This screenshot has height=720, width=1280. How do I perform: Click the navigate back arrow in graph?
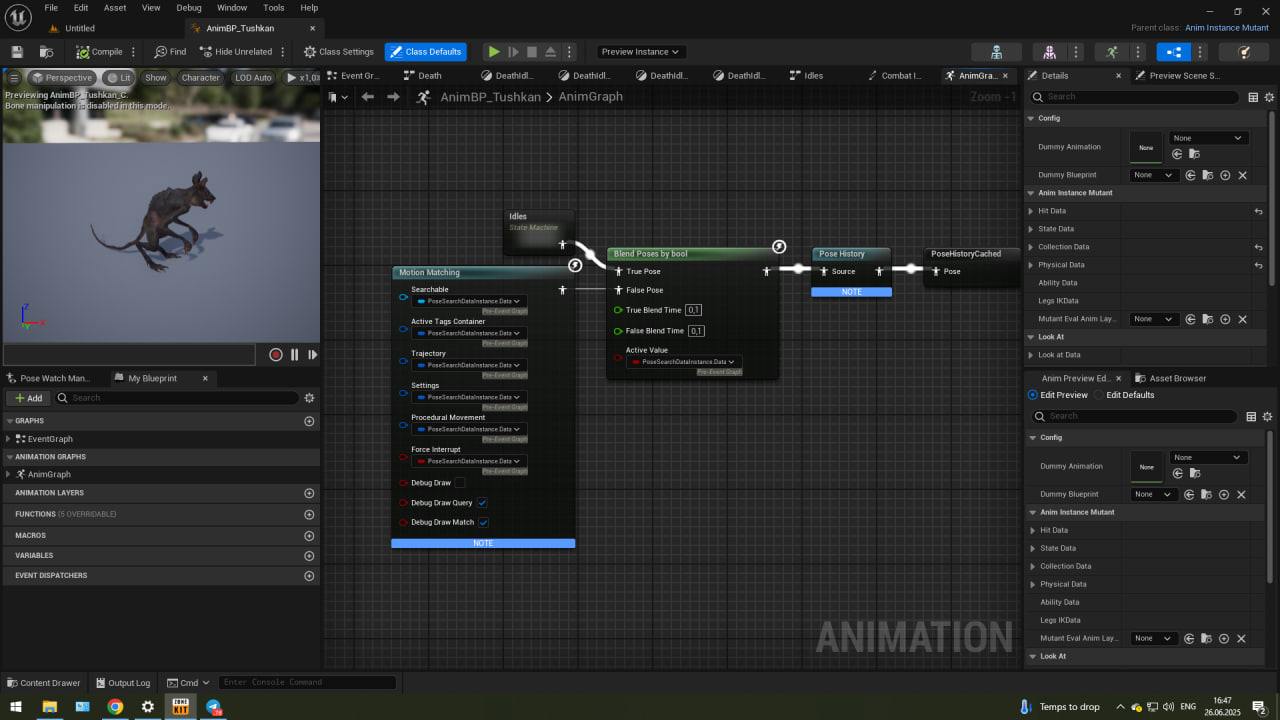coord(368,97)
